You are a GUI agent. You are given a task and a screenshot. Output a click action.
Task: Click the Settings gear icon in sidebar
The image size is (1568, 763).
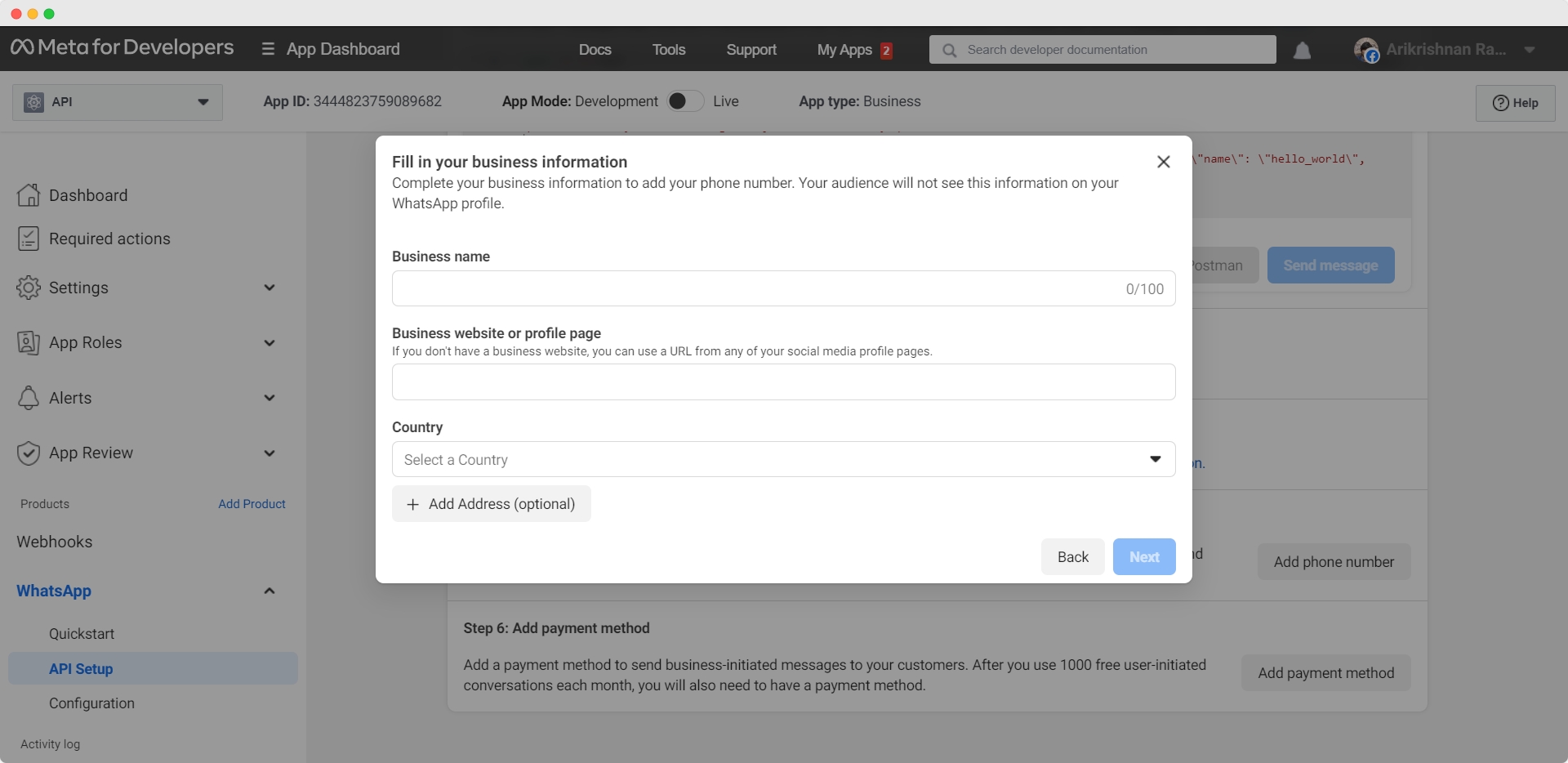(x=29, y=288)
